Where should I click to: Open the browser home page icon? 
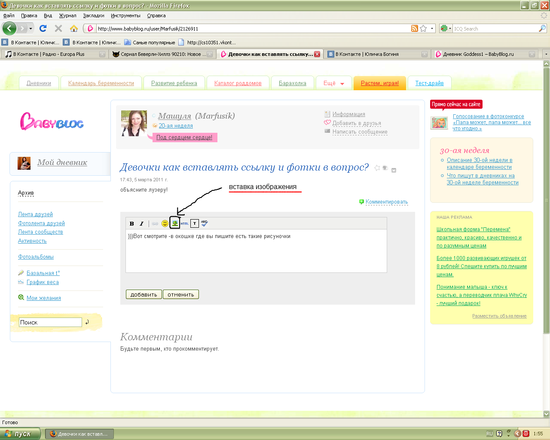(x=74, y=28)
